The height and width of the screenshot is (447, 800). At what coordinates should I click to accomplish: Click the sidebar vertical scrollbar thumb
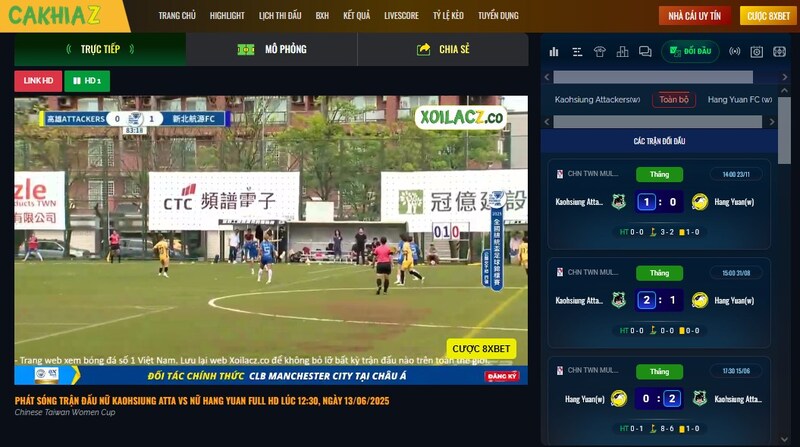tap(784, 130)
